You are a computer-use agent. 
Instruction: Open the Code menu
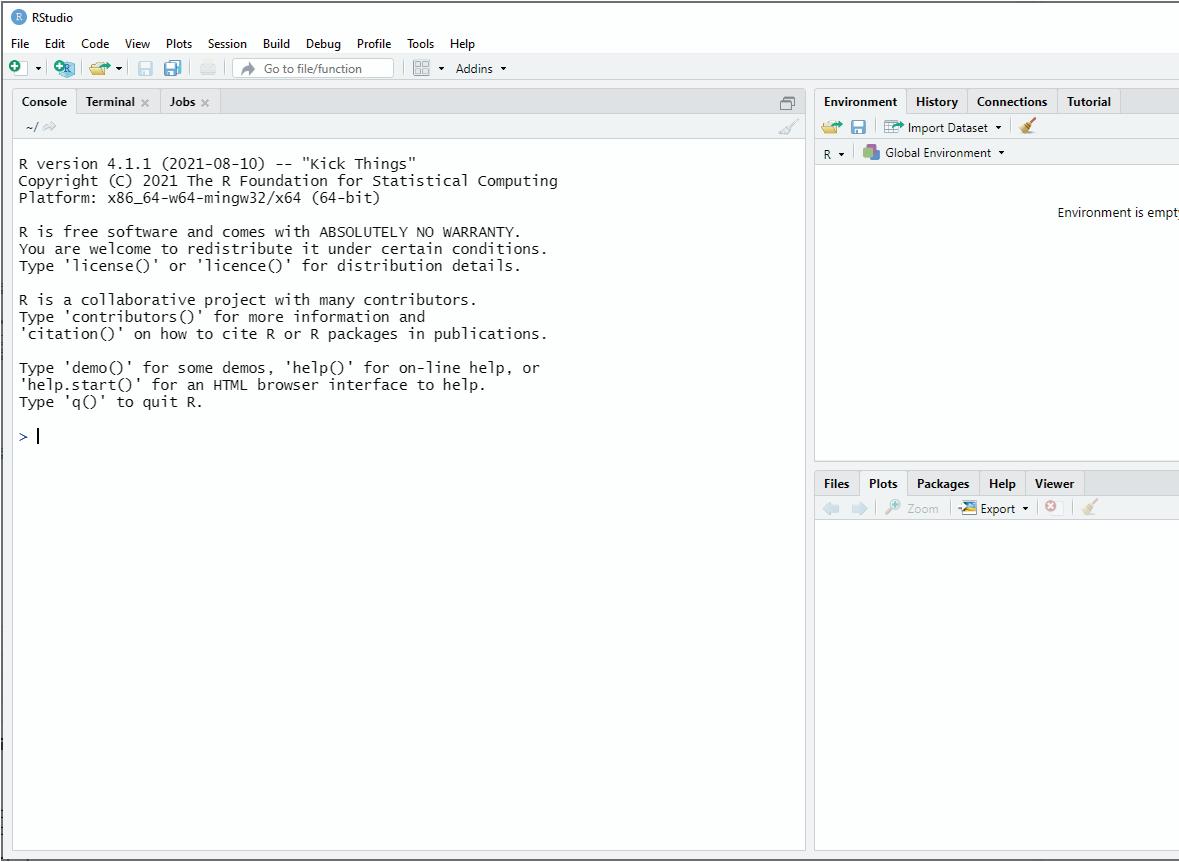(x=95, y=44)
